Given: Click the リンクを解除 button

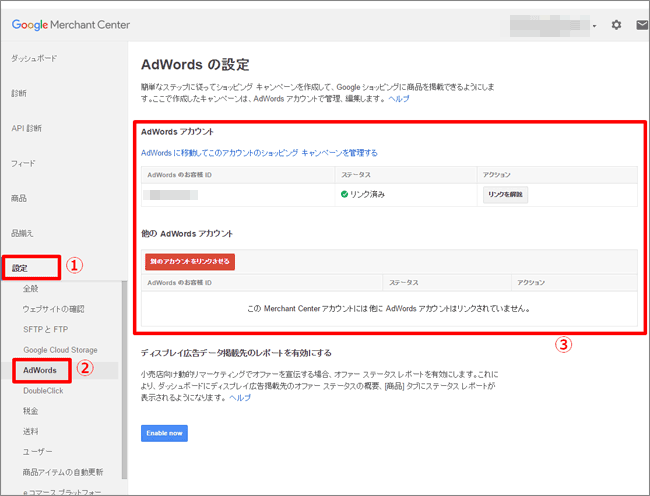Looking at the screenshot, I should pyautogui.click(x=505, y=194).
